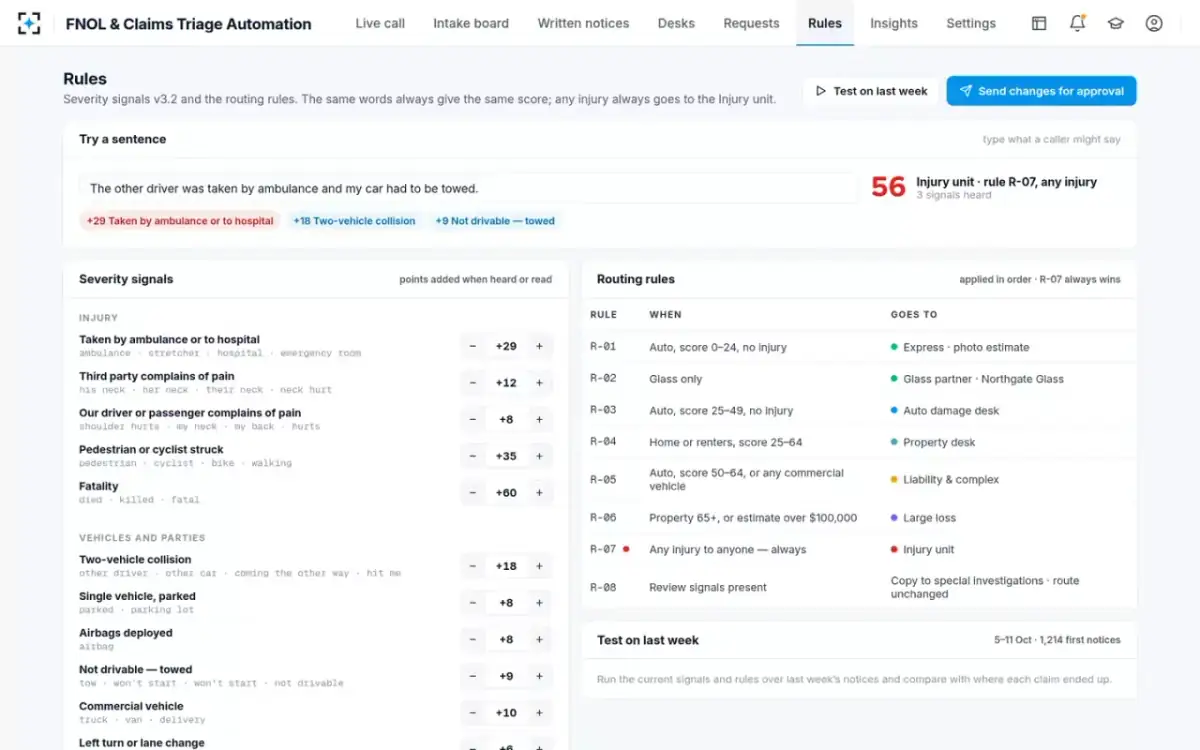The image size is (1200, 750).
Task: Decrease Pedestrian or cyclist struck points
Action: (473, 456)
